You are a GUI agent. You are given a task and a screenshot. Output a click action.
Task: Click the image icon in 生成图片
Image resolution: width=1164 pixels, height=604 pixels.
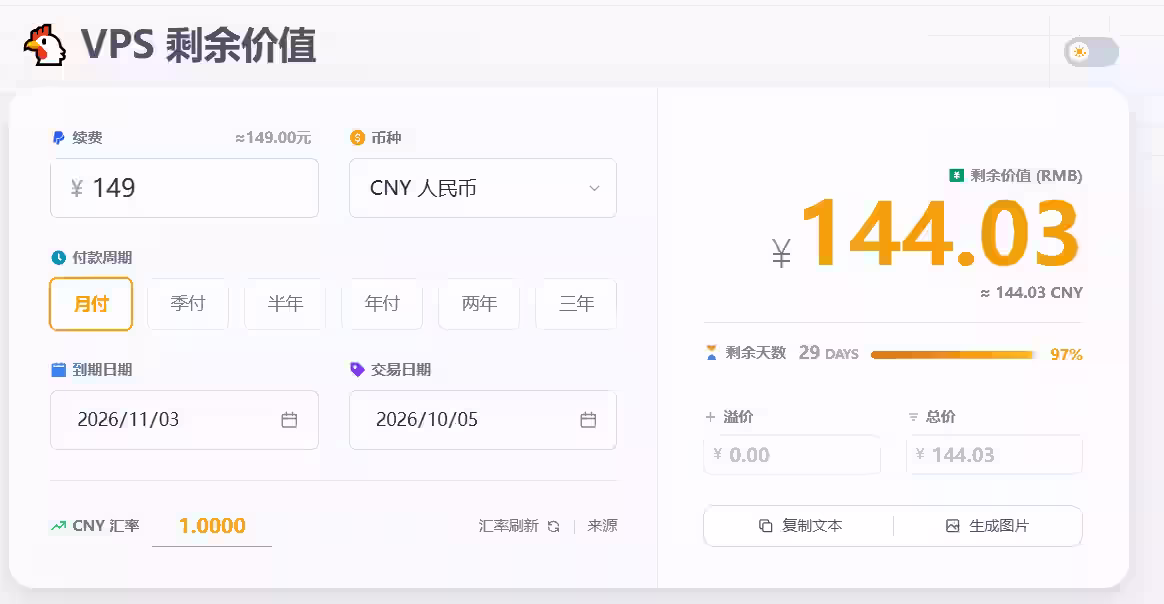point(952,525)
